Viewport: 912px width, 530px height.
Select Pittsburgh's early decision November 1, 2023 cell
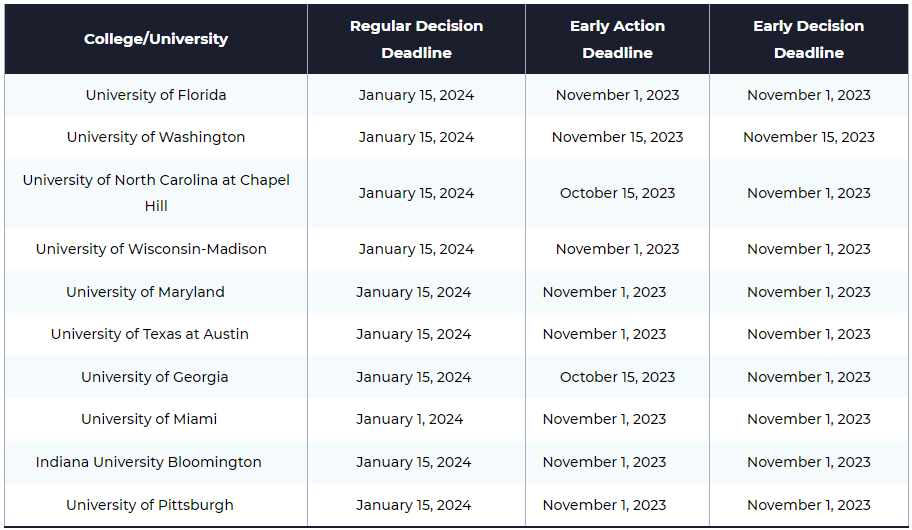click(808, 505)
